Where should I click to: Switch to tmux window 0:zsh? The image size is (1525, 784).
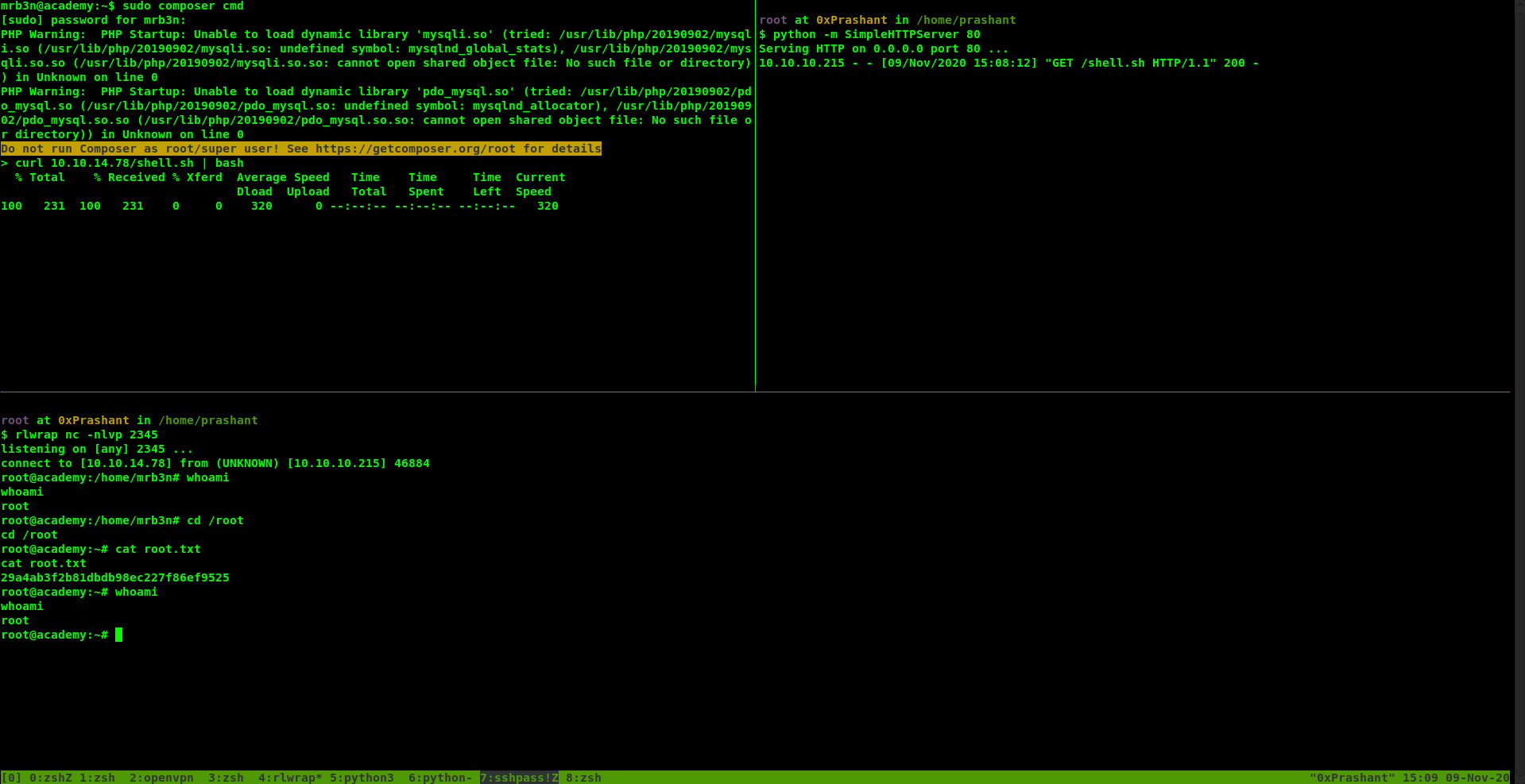51,778
